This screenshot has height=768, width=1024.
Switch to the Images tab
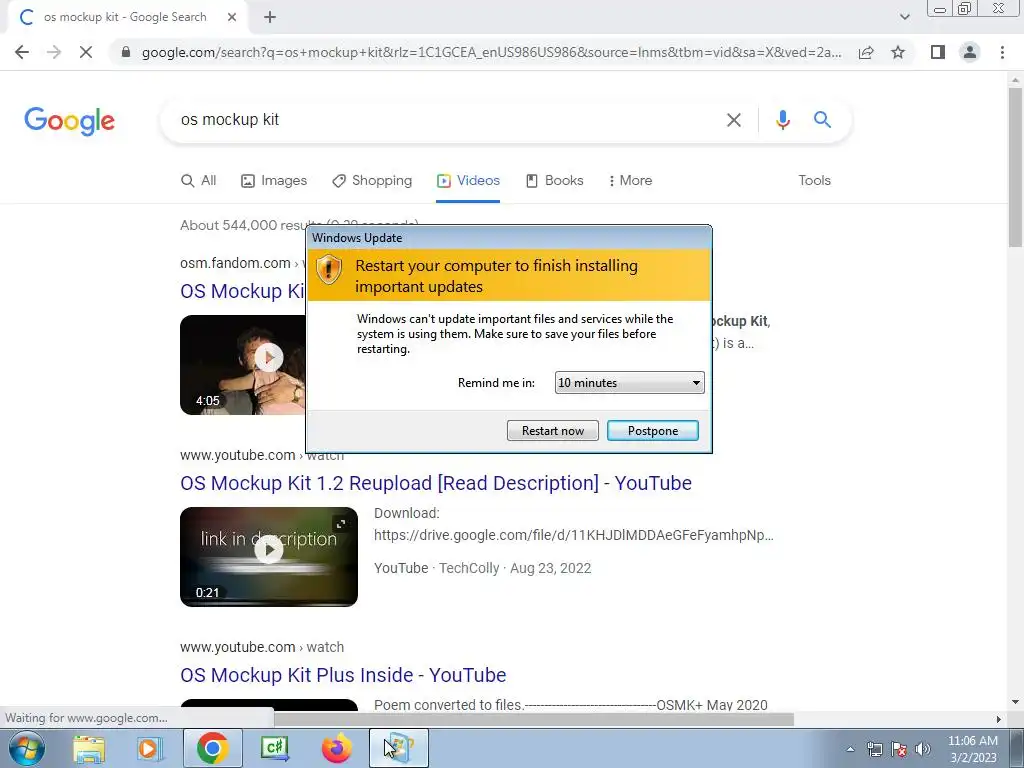[274, 181]
